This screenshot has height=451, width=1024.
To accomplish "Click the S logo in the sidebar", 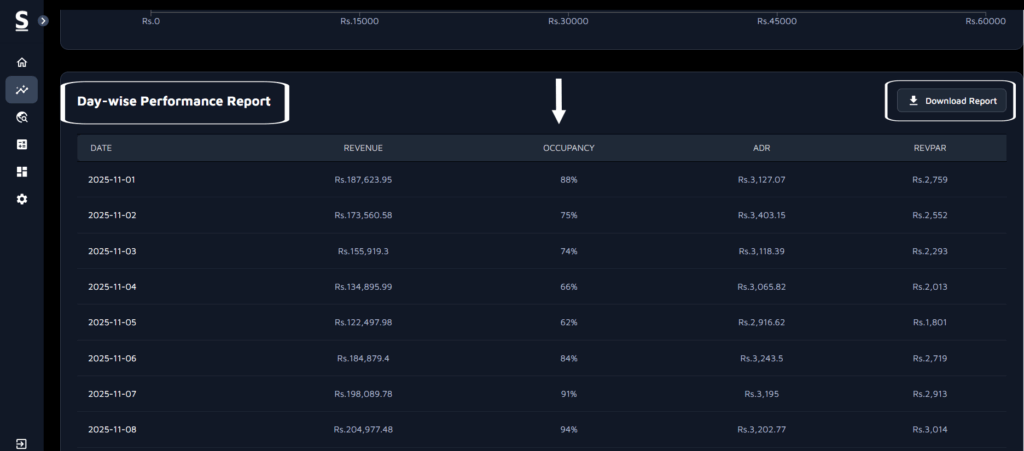I will [21, 20].
